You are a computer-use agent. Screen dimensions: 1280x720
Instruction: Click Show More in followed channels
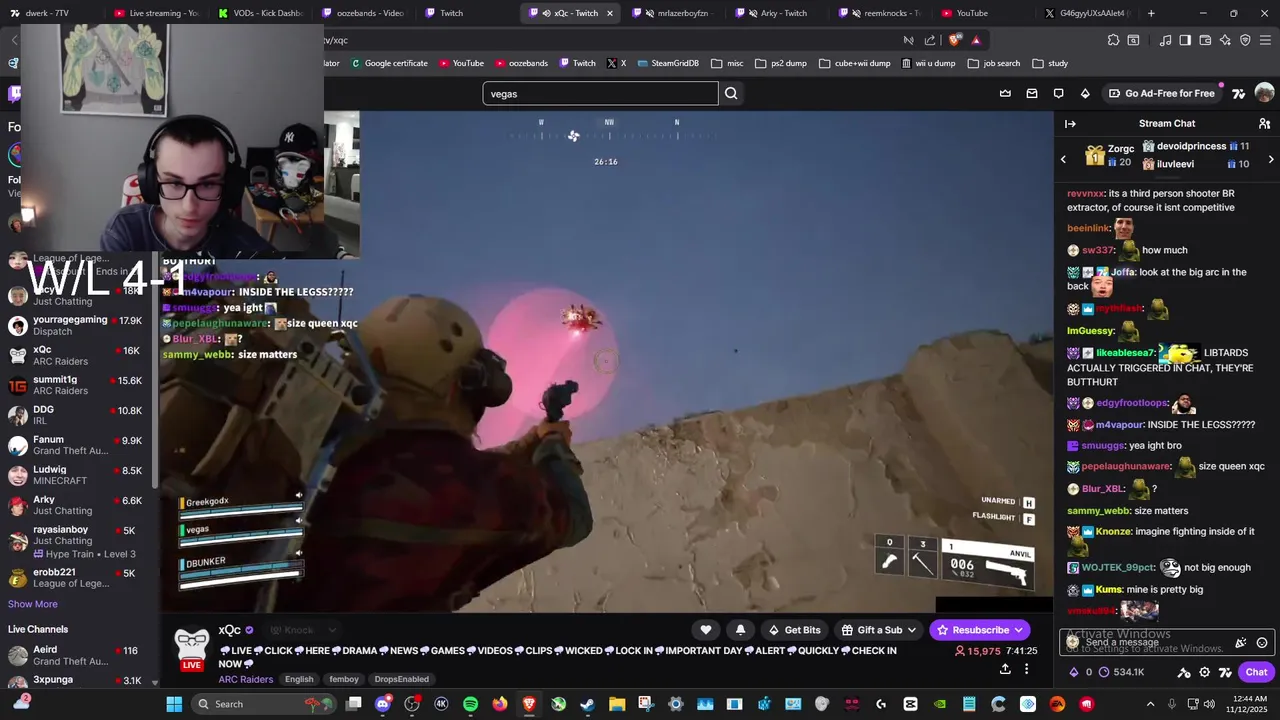(x=33, y=604)
